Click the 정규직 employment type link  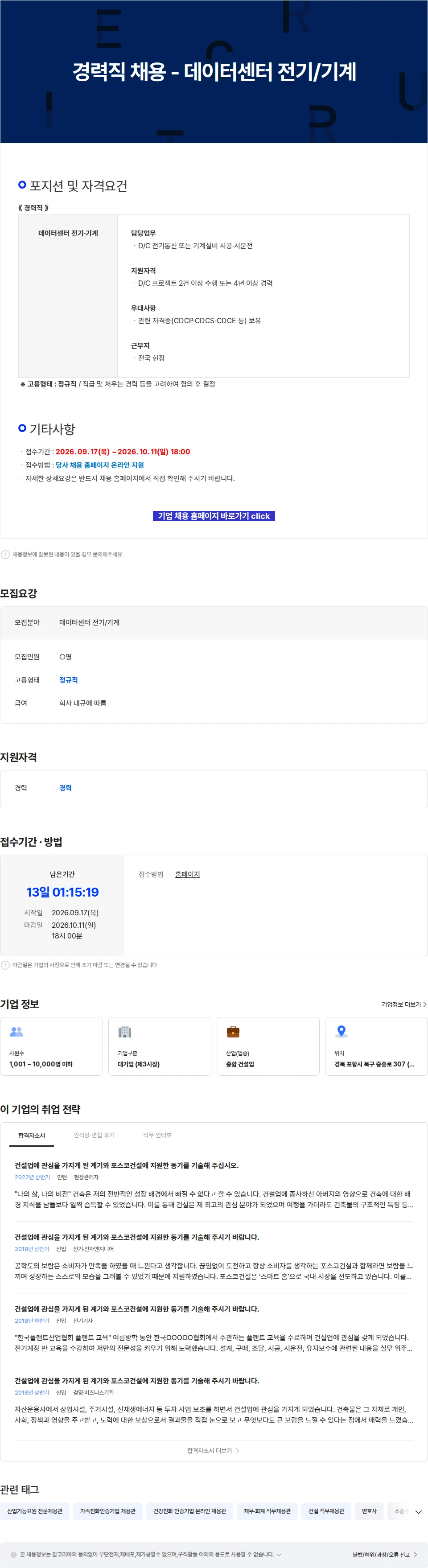(x=68, y=680)
